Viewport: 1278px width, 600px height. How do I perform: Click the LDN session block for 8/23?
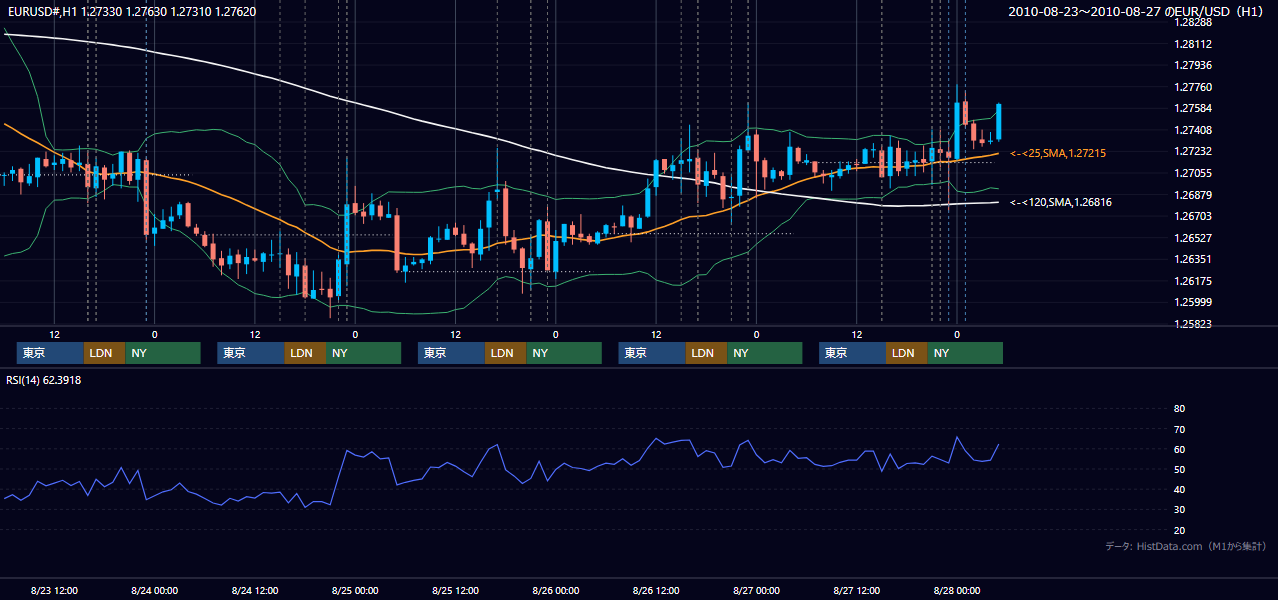click(105, 353)
